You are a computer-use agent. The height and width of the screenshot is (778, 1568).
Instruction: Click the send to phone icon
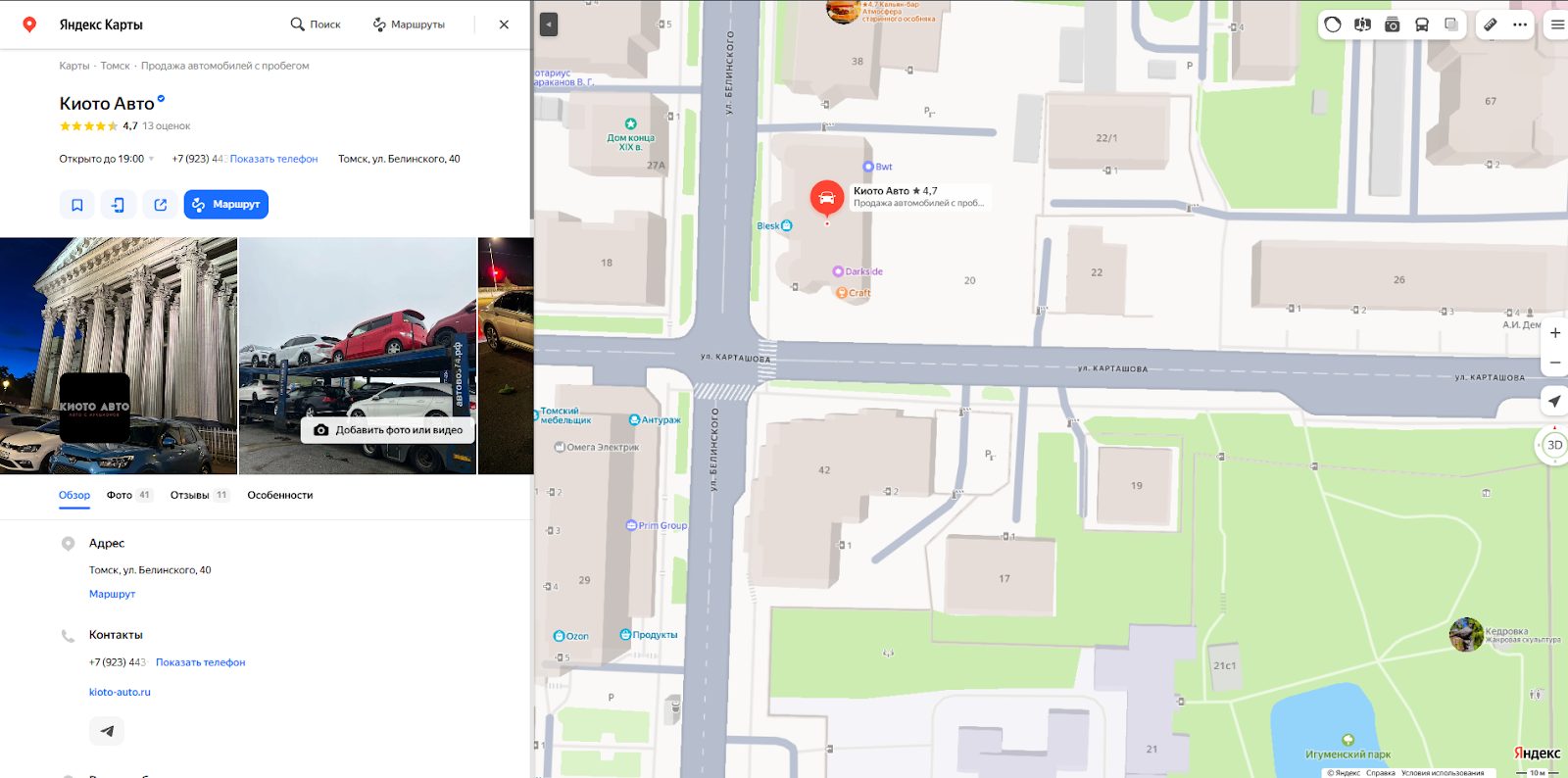click(x=119, y=205)
